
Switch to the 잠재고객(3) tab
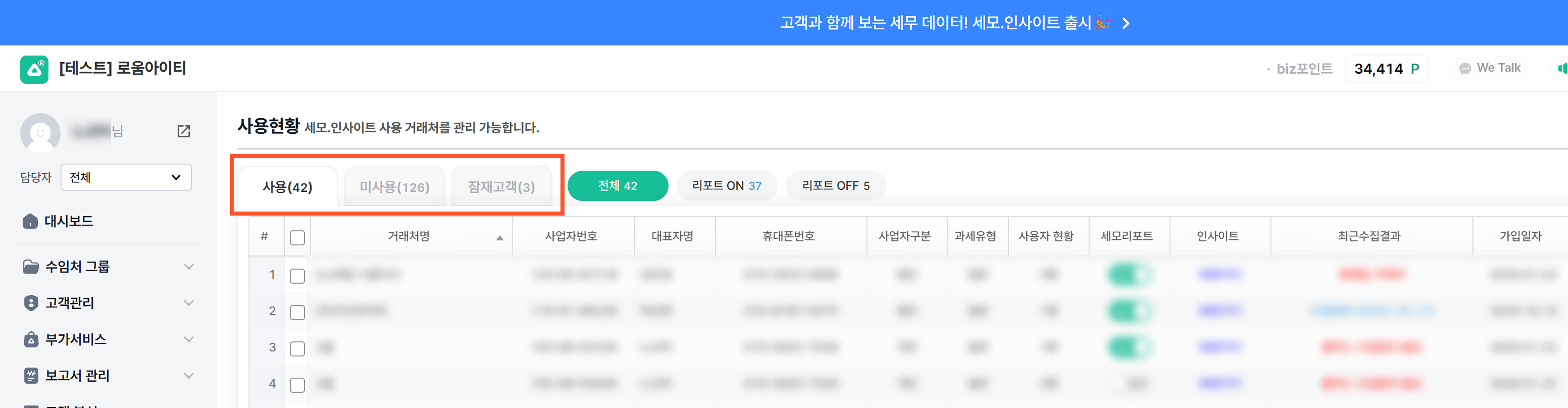[501, 187]
